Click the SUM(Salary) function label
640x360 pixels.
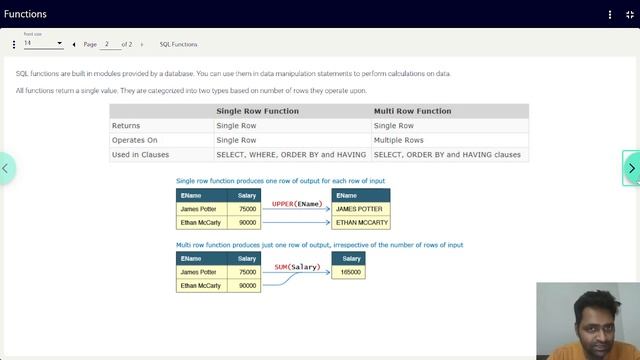(297, 267)
